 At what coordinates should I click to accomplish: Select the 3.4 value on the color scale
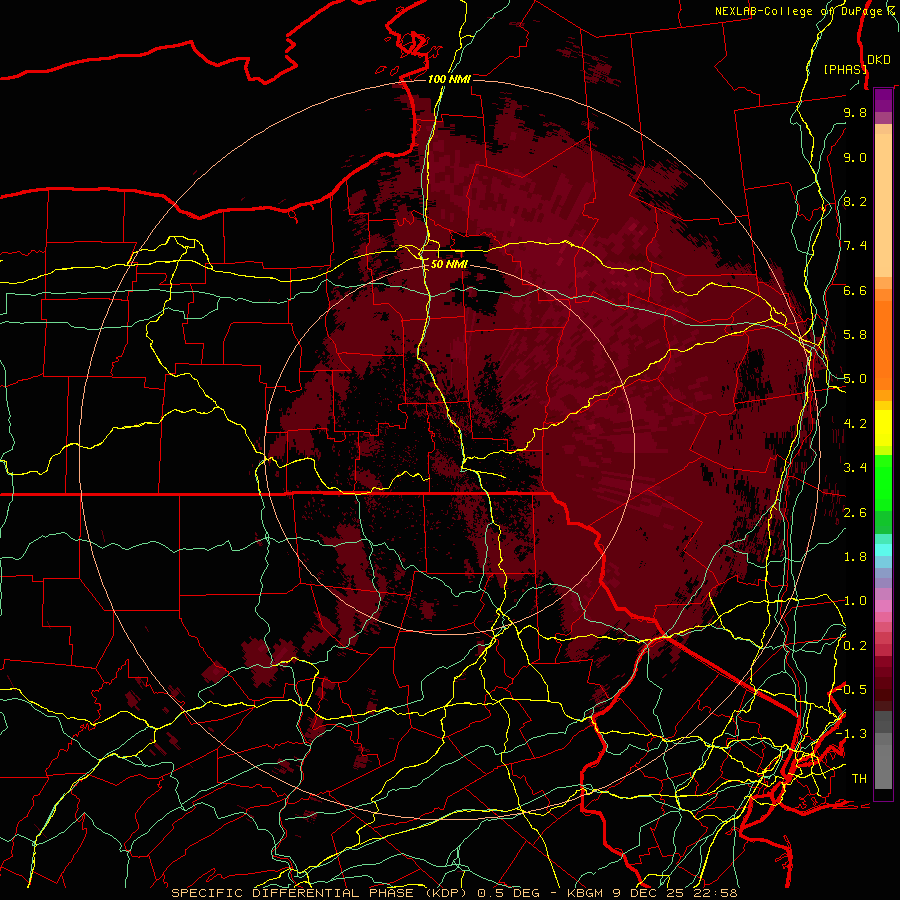(x=855, y=468)
